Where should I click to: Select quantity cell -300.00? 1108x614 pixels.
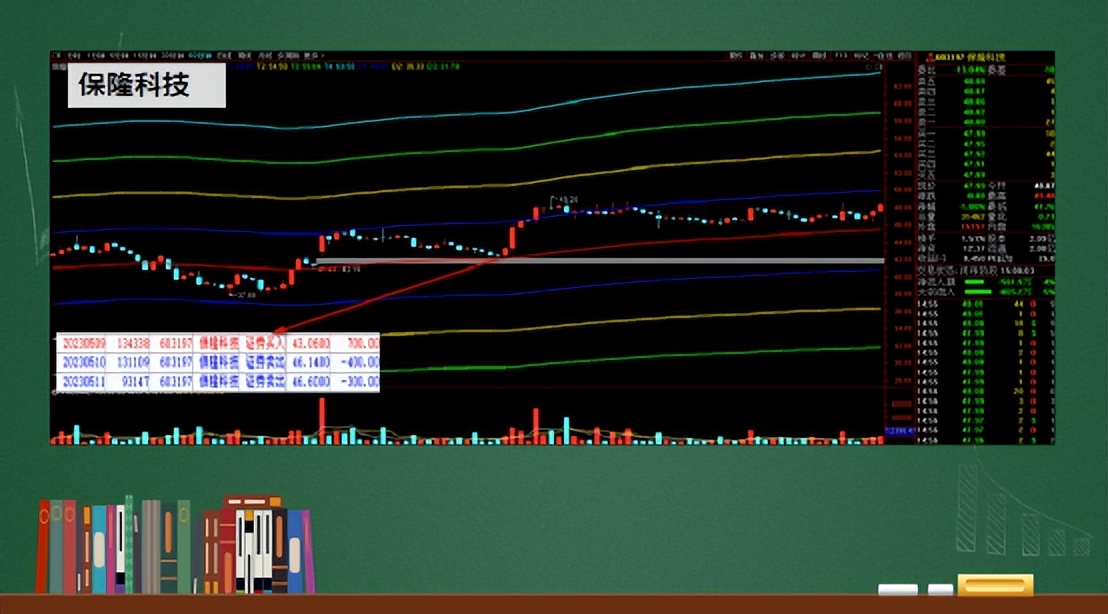click(x=361, y=382)
